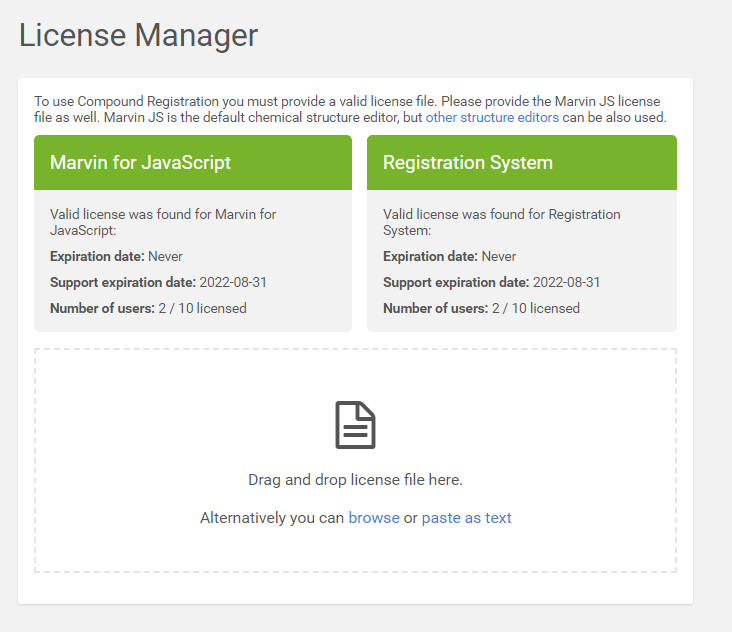Click Registration System expiration date line

449,256
